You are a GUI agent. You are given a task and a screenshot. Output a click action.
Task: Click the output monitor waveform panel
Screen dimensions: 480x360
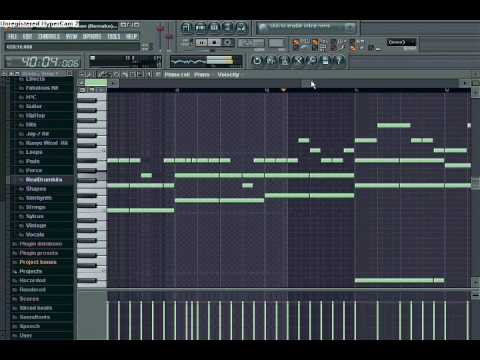[x=206, y=61]
